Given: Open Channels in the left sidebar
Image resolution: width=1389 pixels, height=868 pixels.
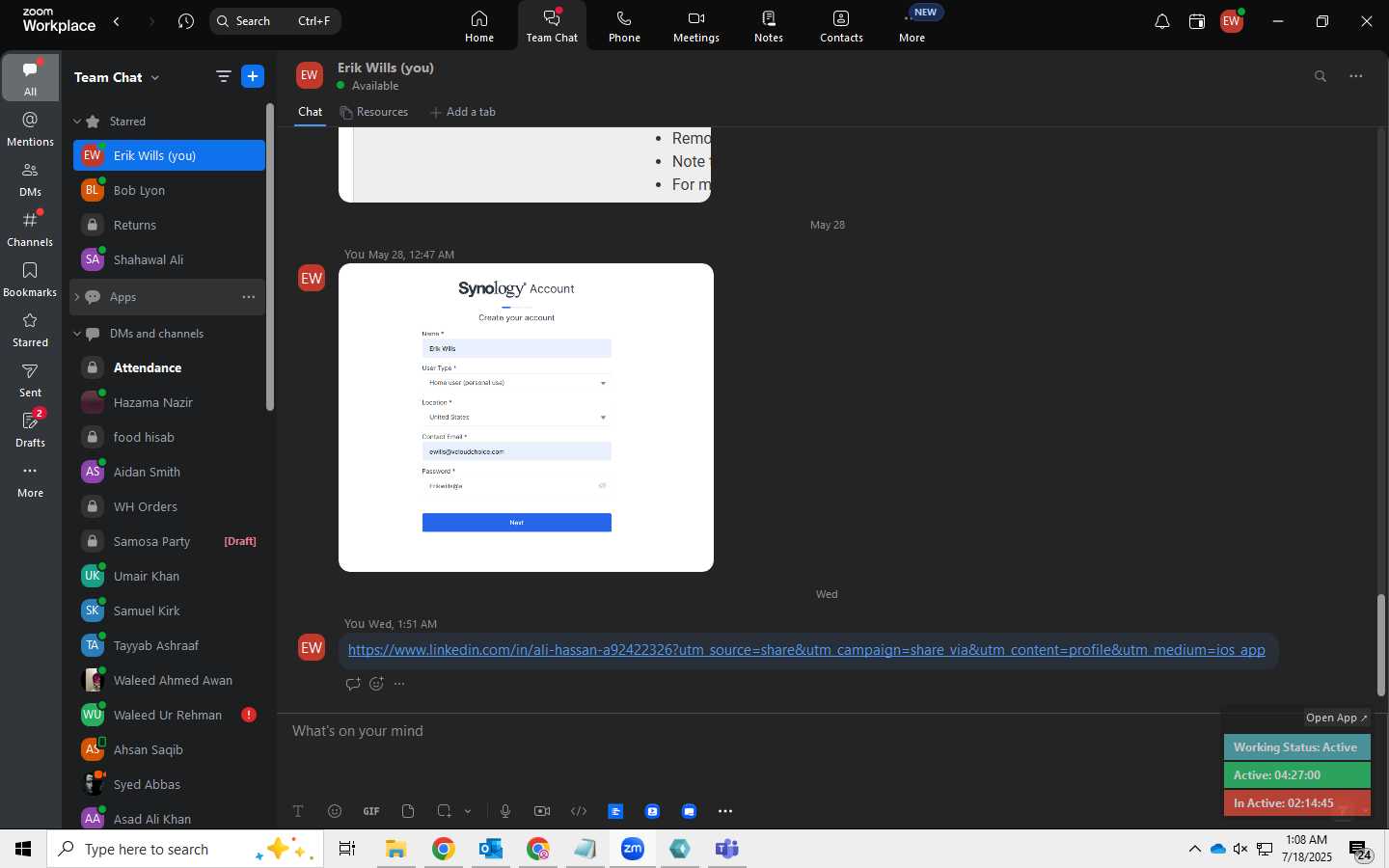Looking at the screenshot, I should pyautogui.click(x=30, y=229).
